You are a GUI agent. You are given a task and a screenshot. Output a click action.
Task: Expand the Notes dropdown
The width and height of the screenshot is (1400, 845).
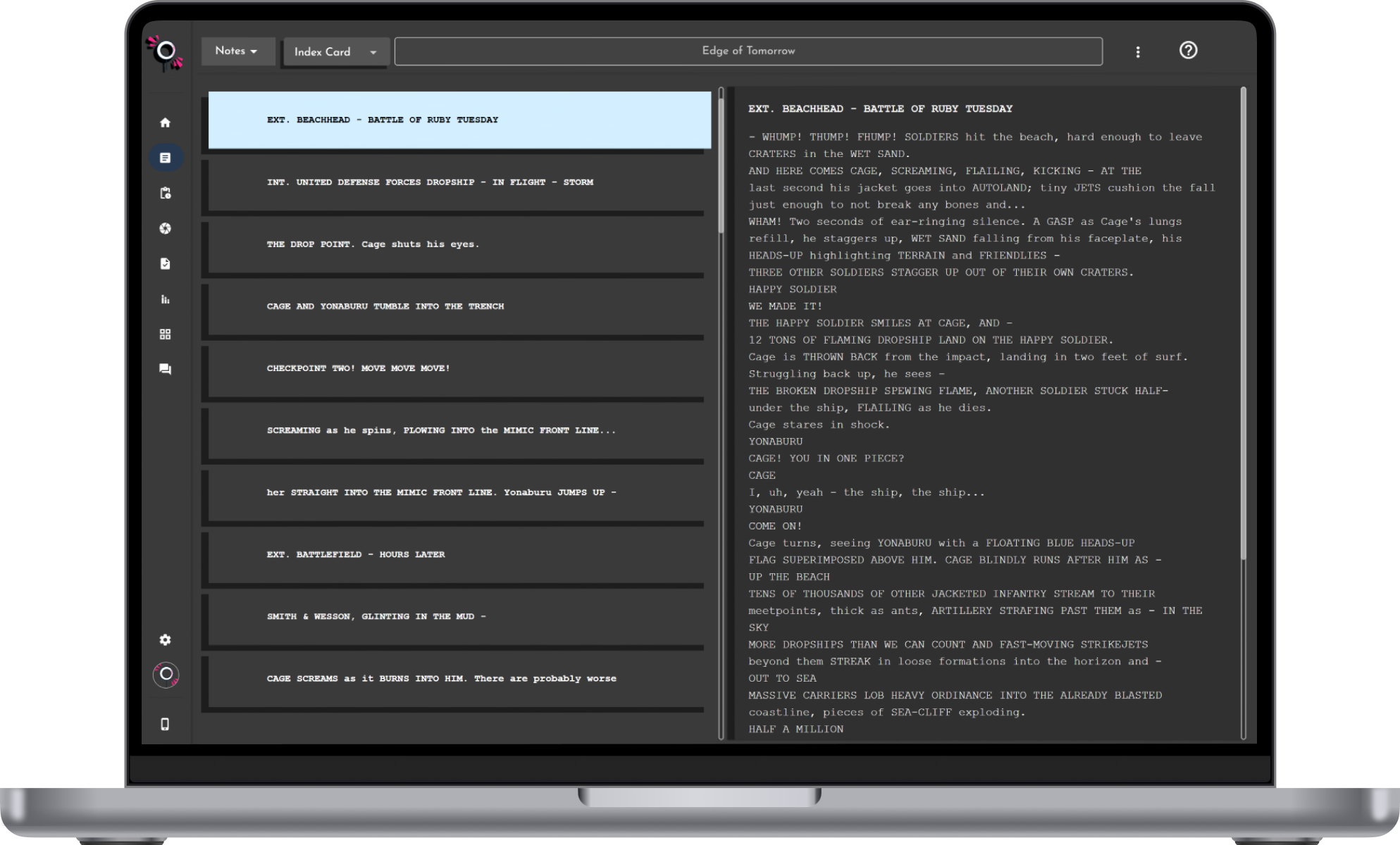tap(237, 51)
